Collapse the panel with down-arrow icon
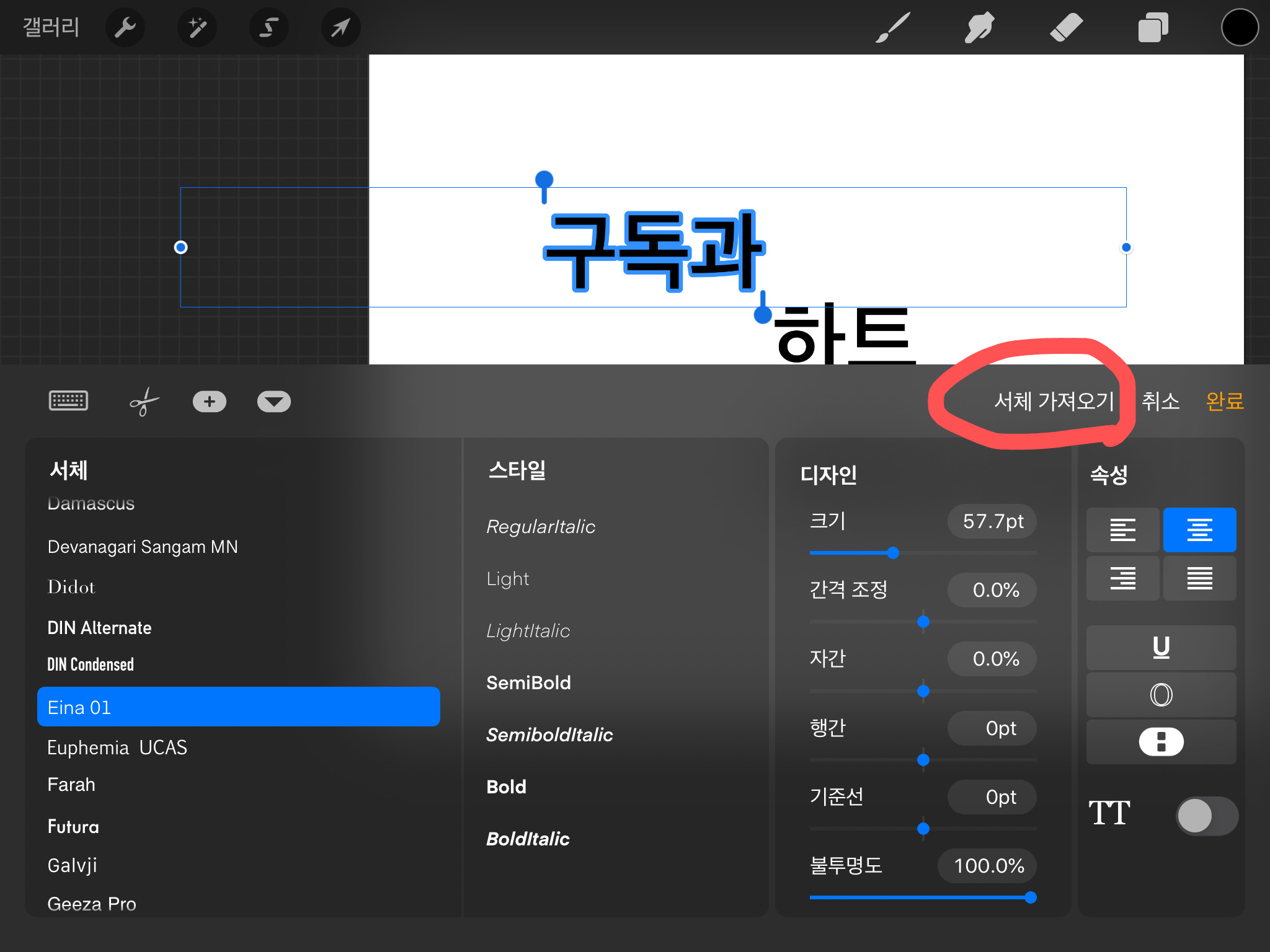The image size is (1270, 952). tap(274, 402)
